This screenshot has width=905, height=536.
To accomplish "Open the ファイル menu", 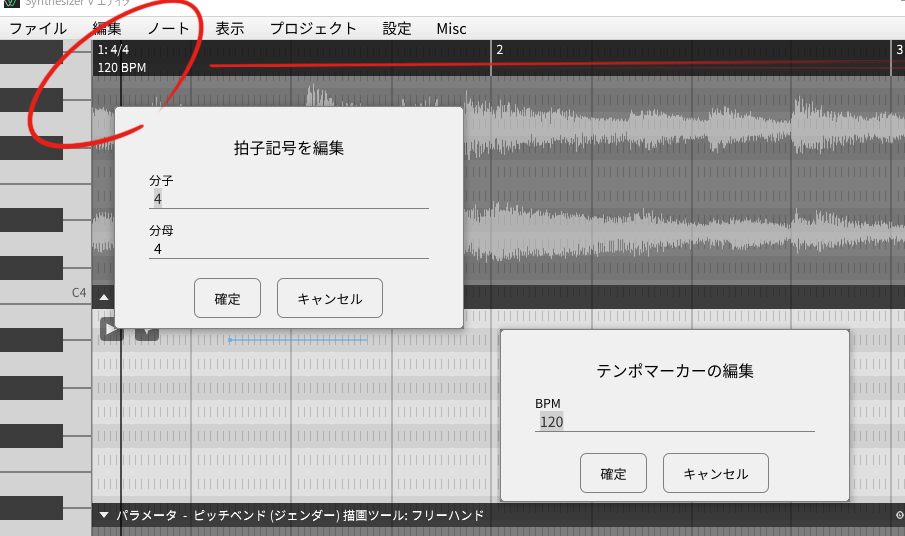I will point(38,28).
